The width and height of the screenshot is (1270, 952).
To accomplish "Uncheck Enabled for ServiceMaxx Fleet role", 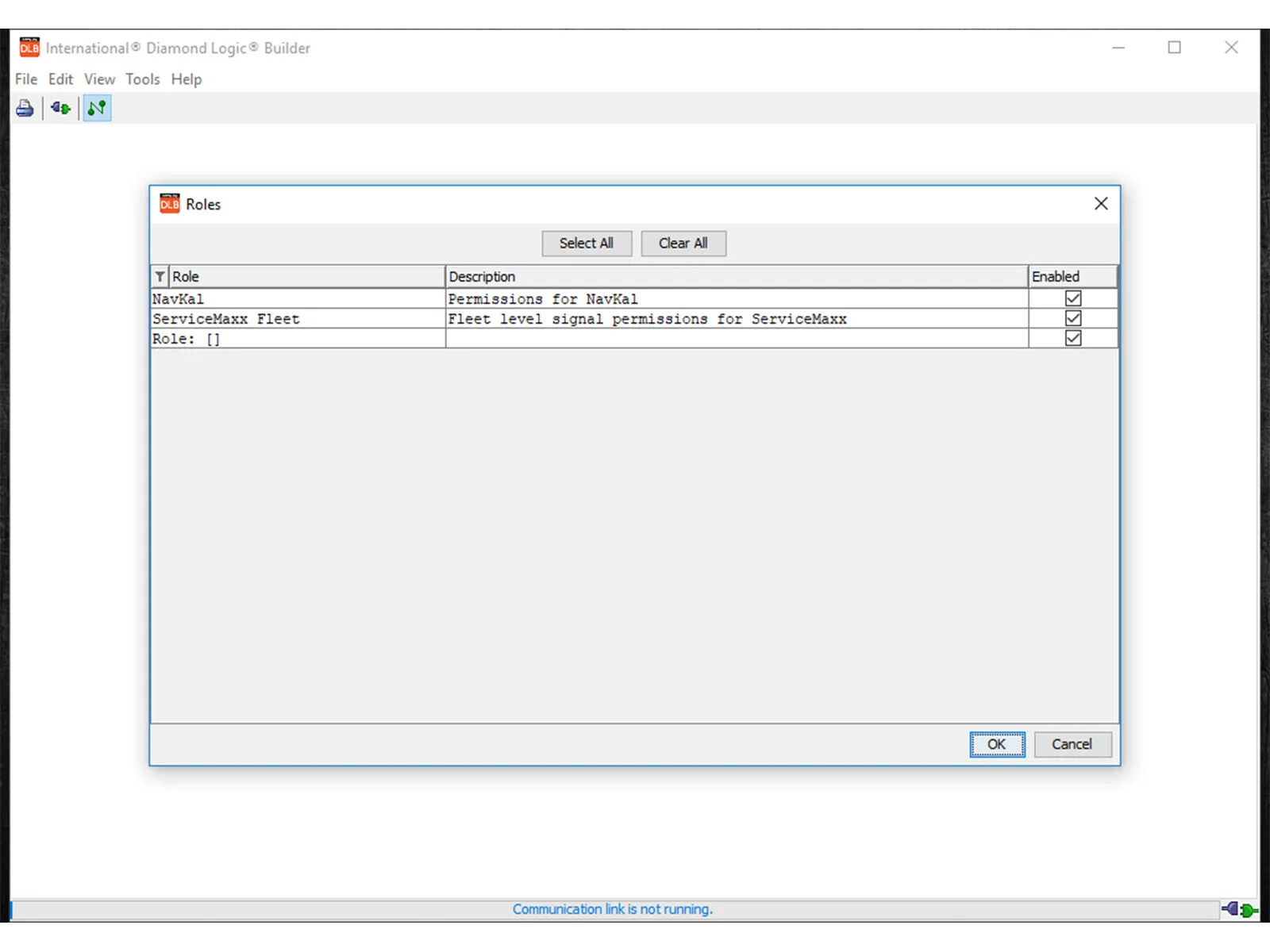I will tap(1073, 318).
